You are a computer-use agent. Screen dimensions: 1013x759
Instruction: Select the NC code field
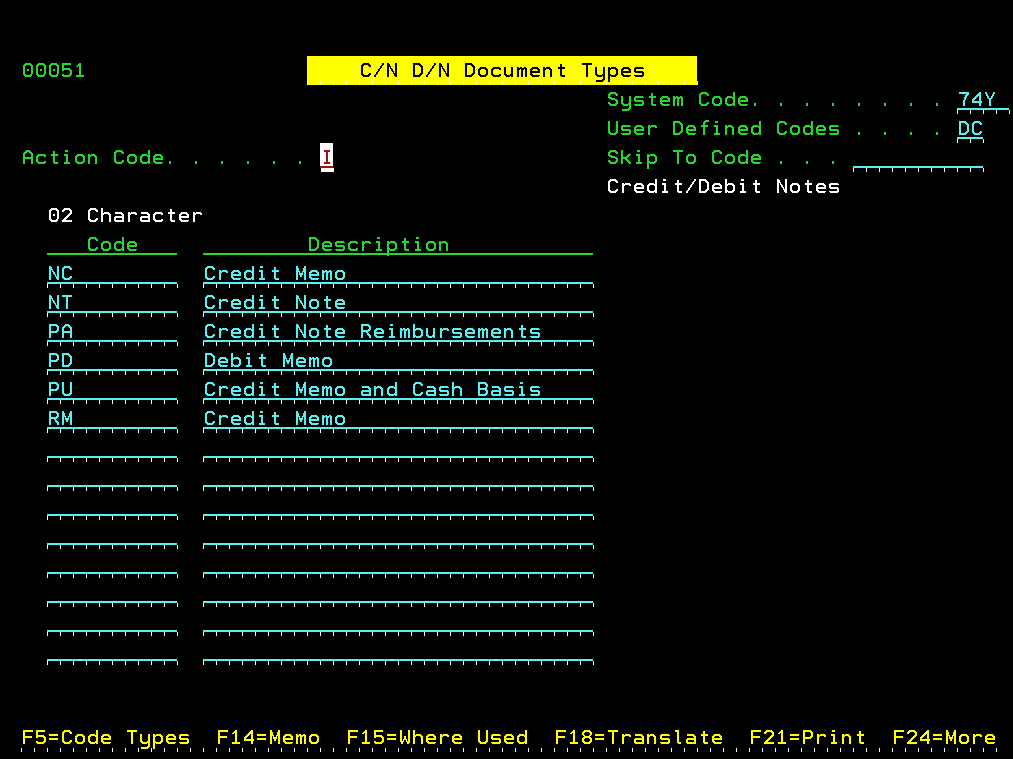[112, 274]
